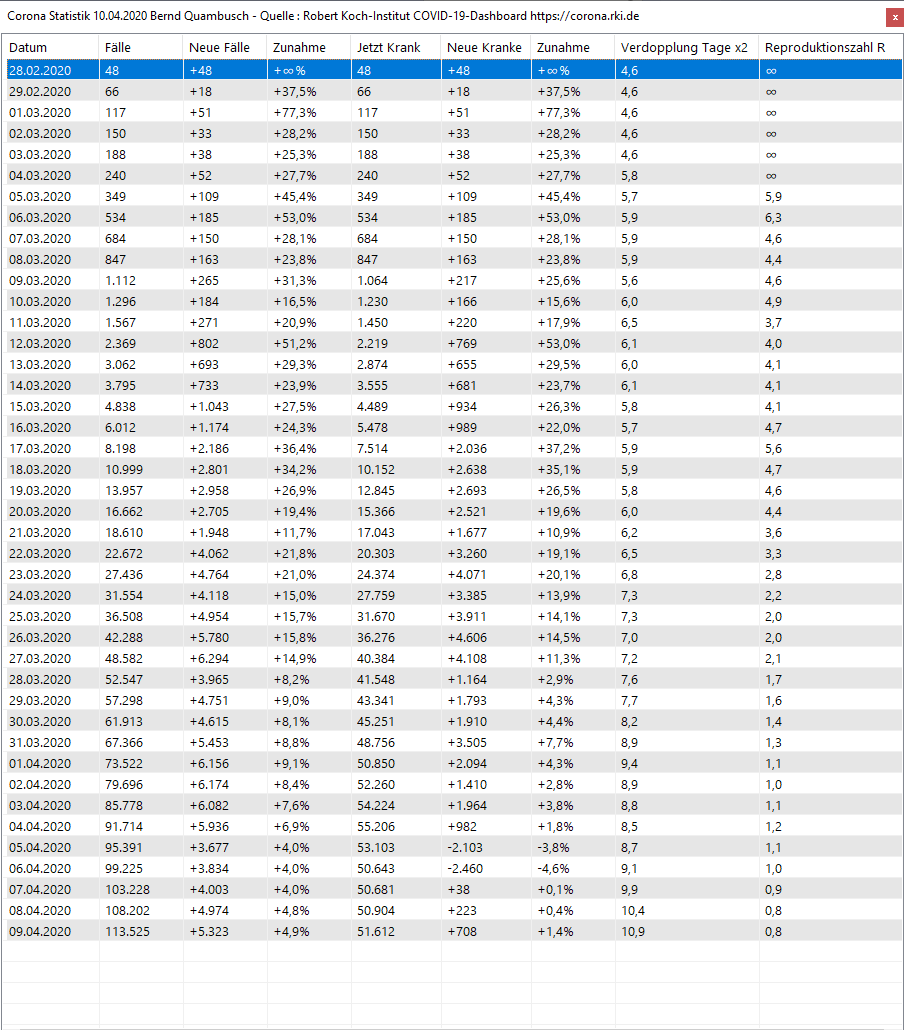904x1030 pixels.
Task: Select Jetzt Krank value 4.489
Action: tap(373, 407)
